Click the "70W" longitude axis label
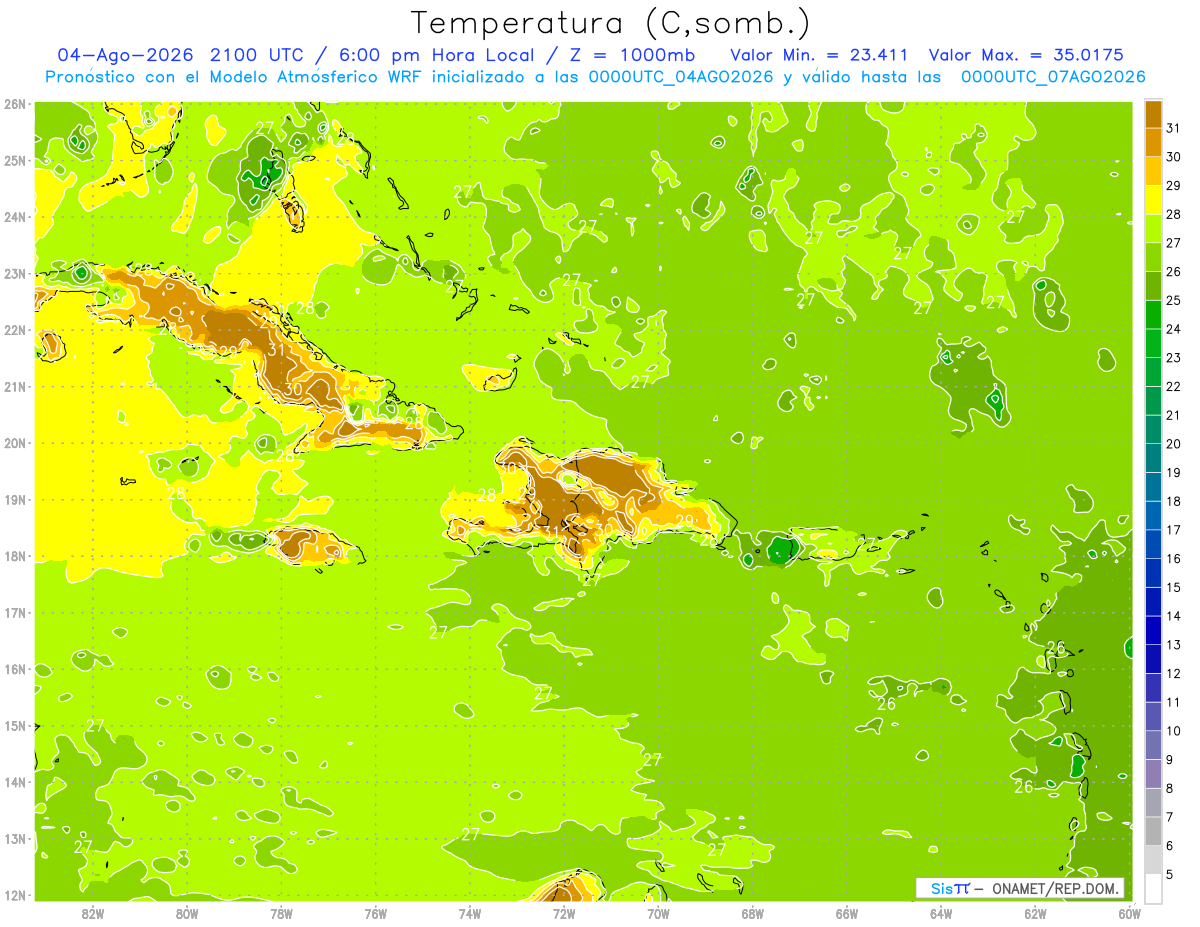The image size is (1200, 927). (x=658, y=913)
